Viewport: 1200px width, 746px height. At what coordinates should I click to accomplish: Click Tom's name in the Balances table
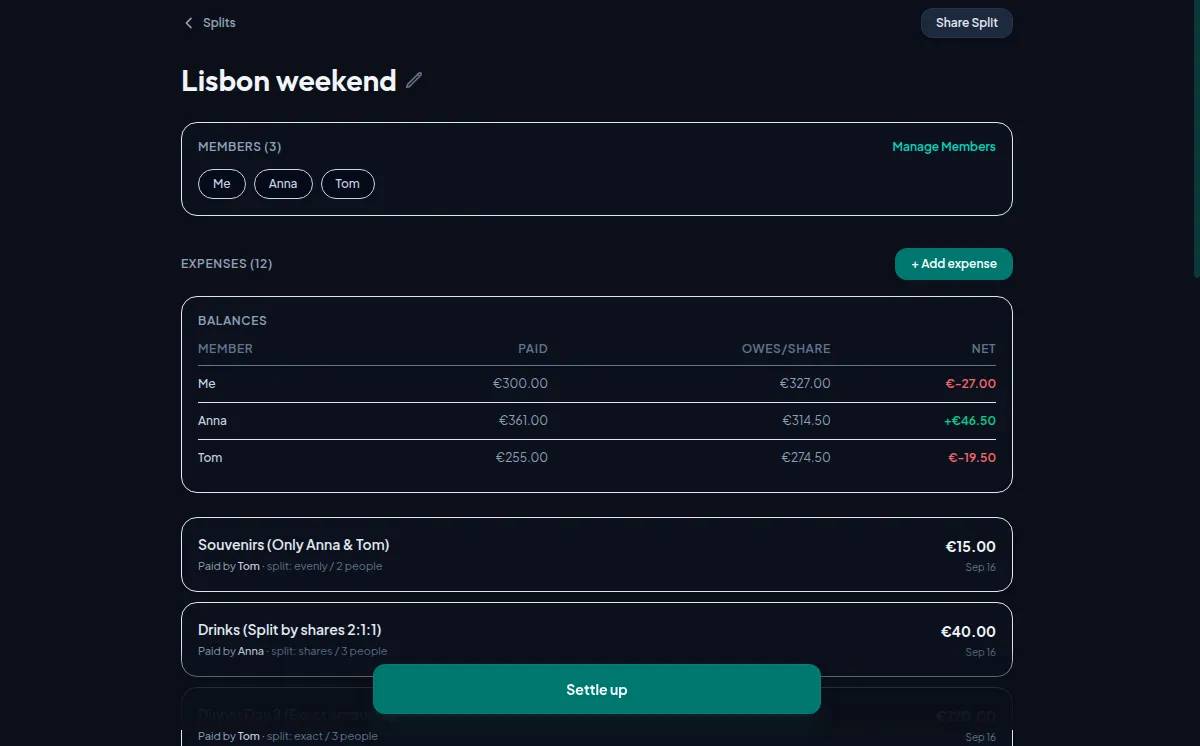click(210, 458)
